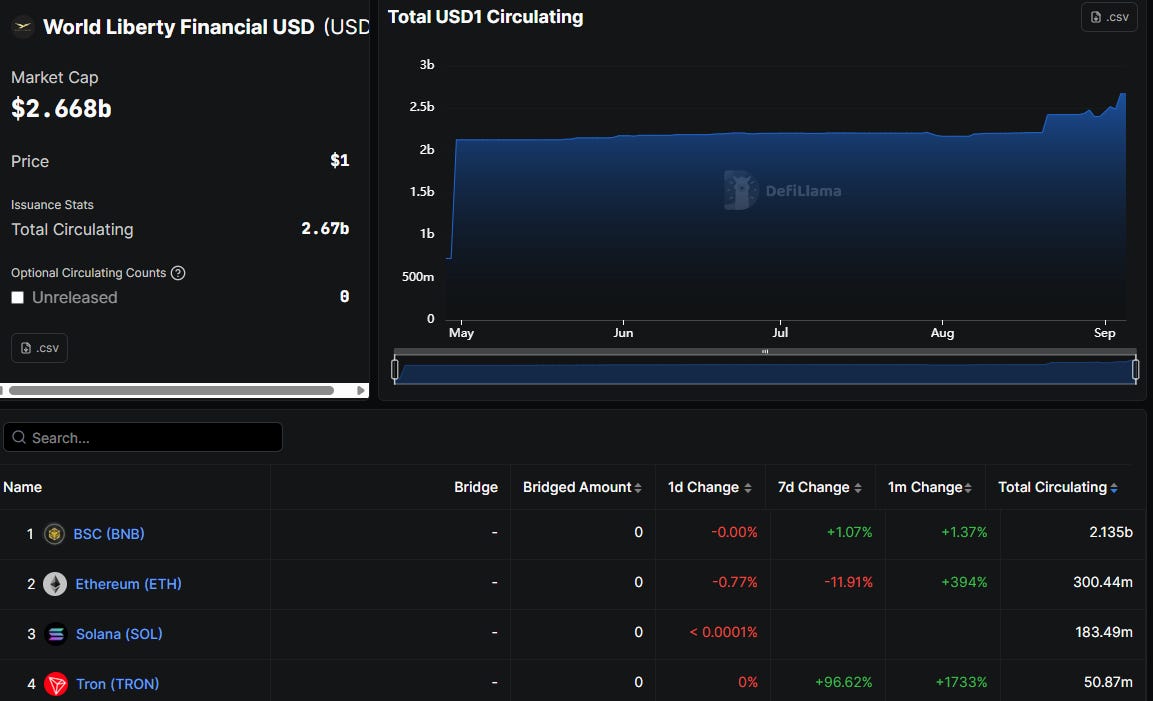Click the Market Cap value $2.668b
The image size is (1153, 701).
[x=61, y=109]
